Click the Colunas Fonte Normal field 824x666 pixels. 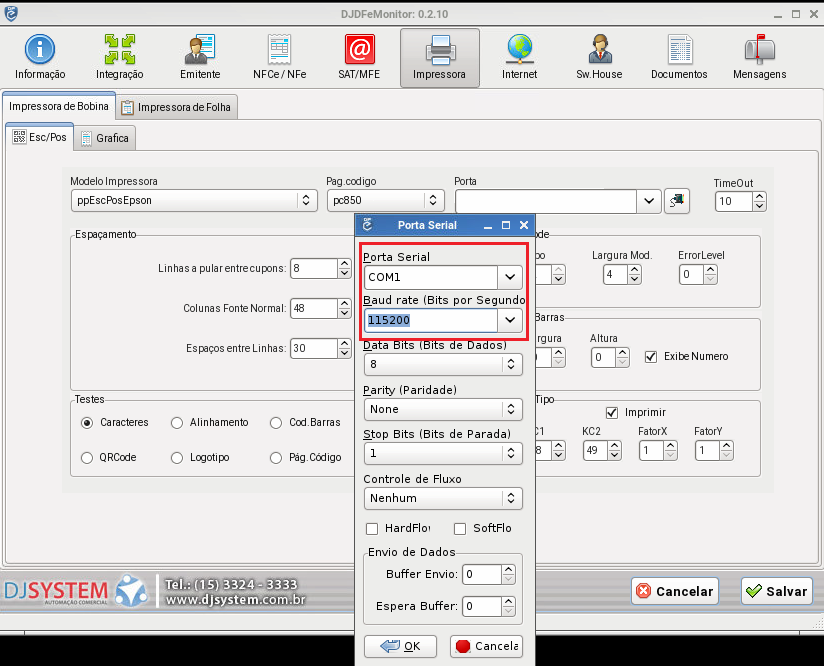click(313, 309)
